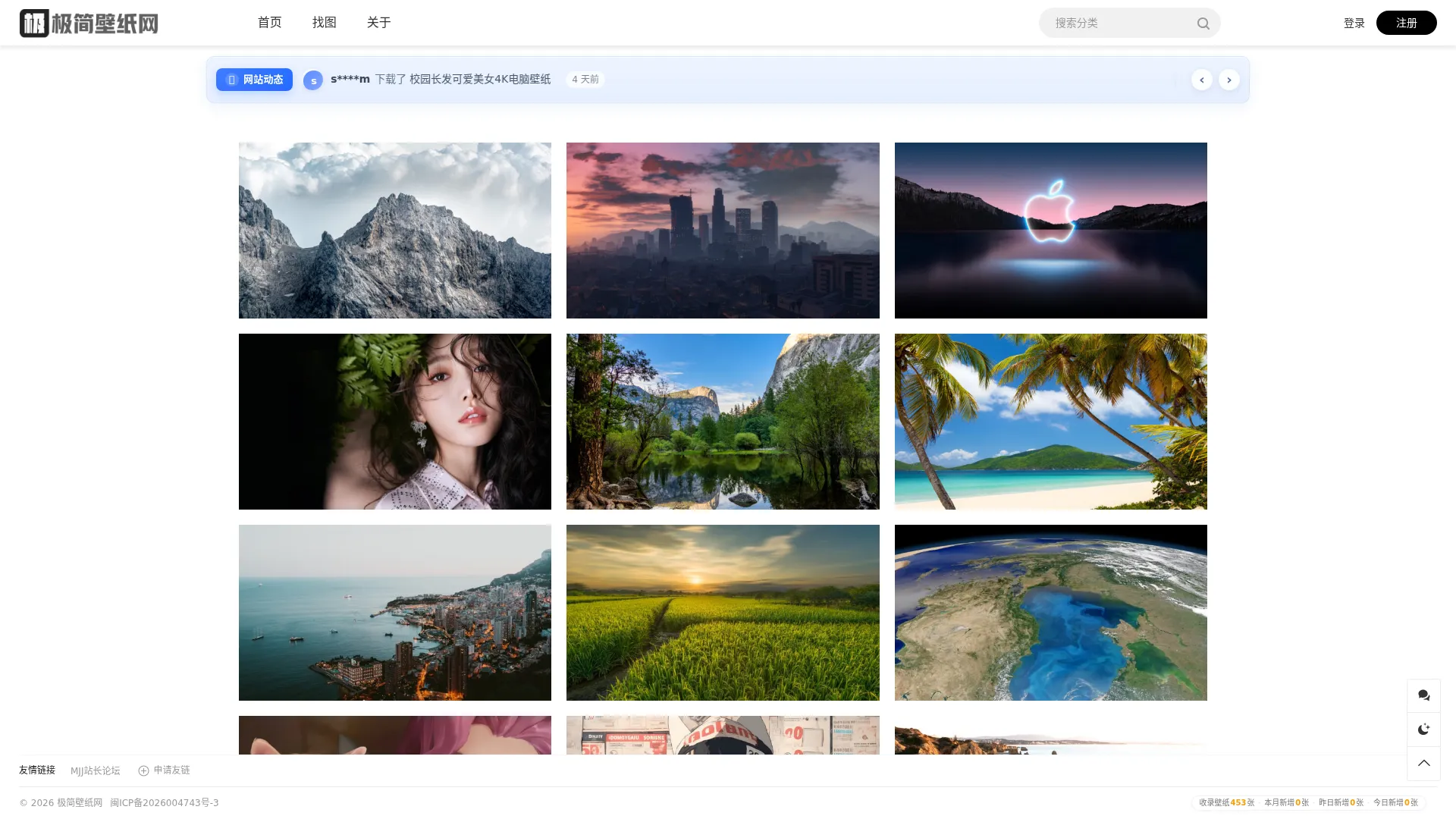Open the chat feedback icon
Image resolution: width=1456 pixels, height=819 pixels.
pyautogui.click(x=1423, y=695)
